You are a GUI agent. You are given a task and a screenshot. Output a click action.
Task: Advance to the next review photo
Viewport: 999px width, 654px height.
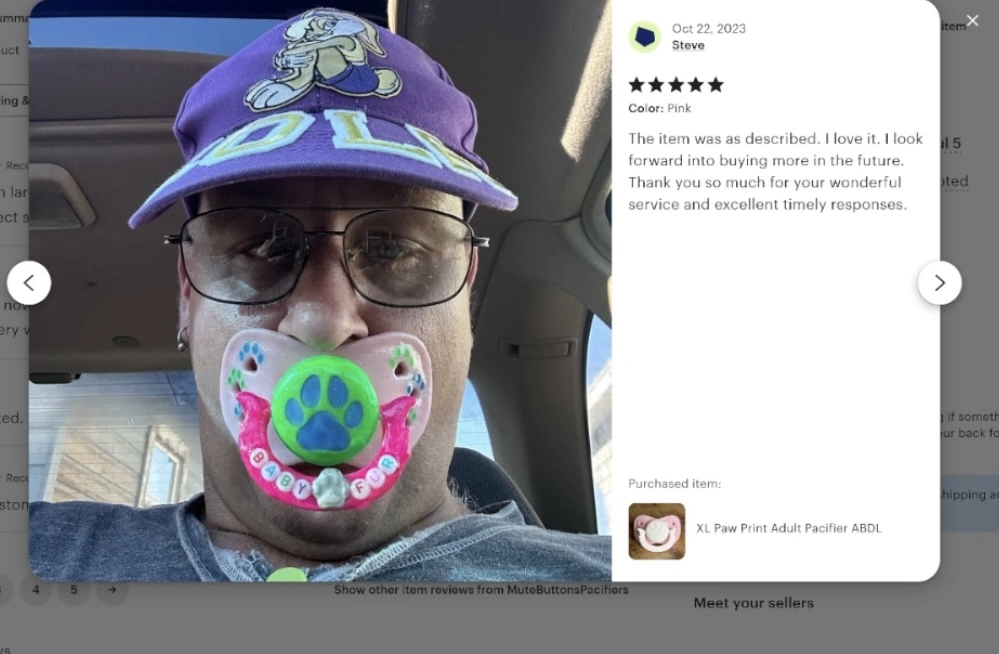click(x=939, y=282)
